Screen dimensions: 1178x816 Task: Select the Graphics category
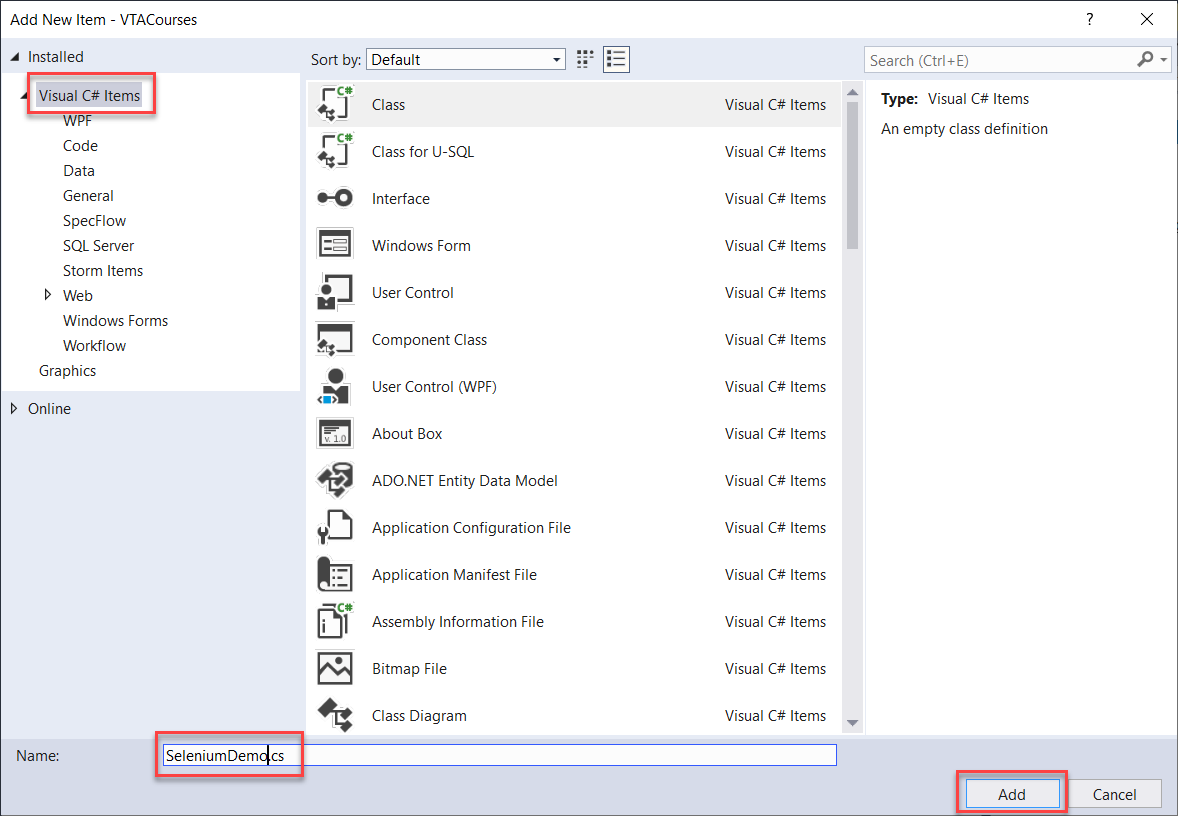tap(68, 370)
